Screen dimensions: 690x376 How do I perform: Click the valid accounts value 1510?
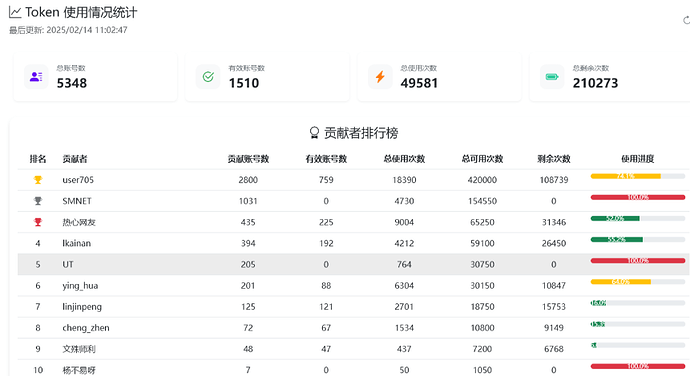(x=244, y=83)
